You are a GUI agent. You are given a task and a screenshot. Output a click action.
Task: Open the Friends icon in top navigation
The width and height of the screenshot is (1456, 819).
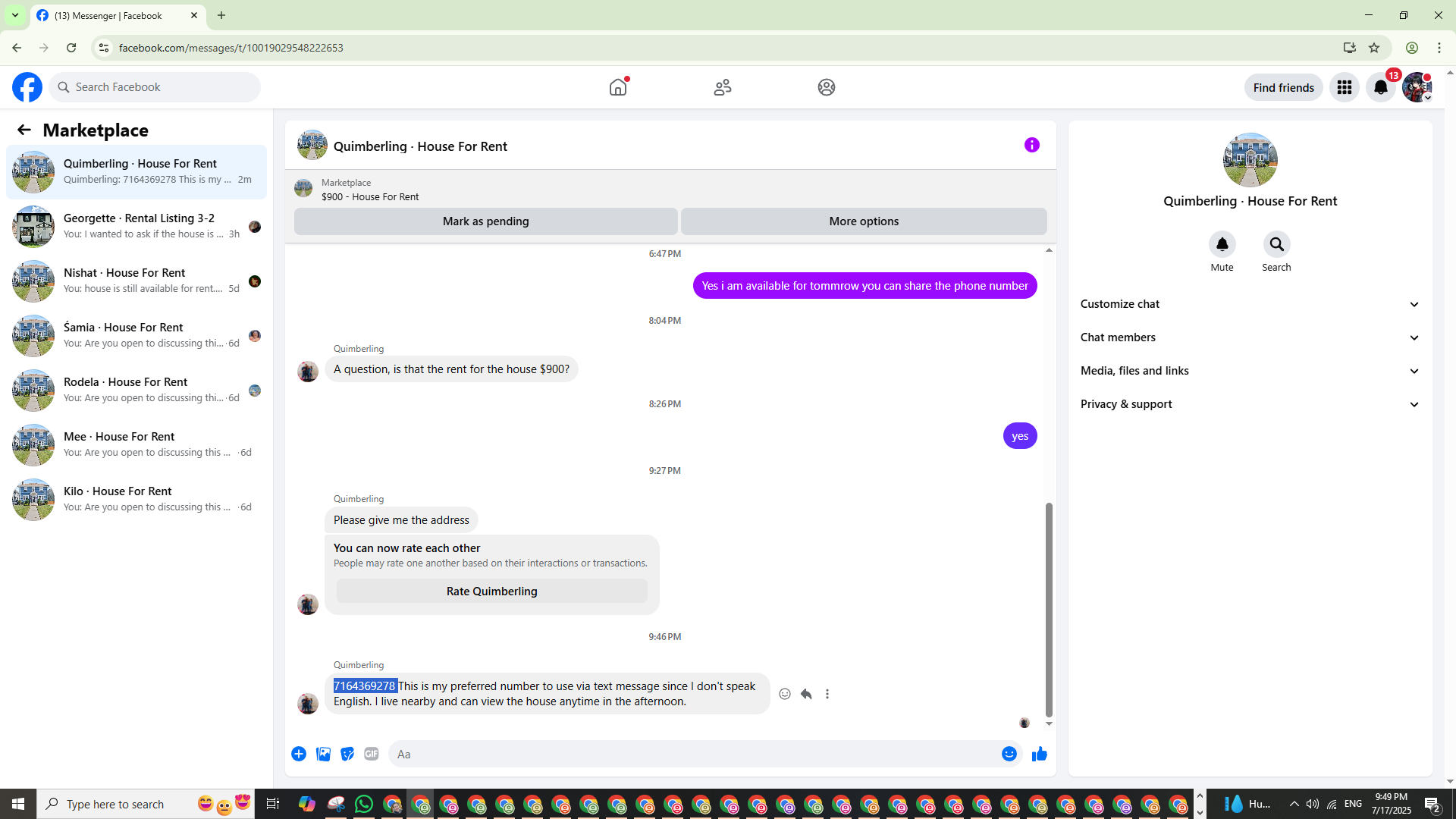tap(723, 87)
